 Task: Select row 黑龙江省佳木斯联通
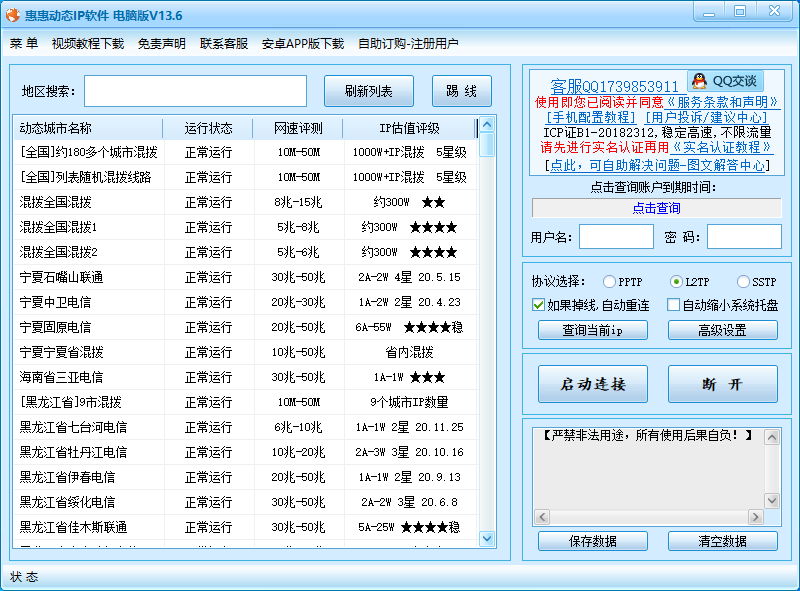245,527
